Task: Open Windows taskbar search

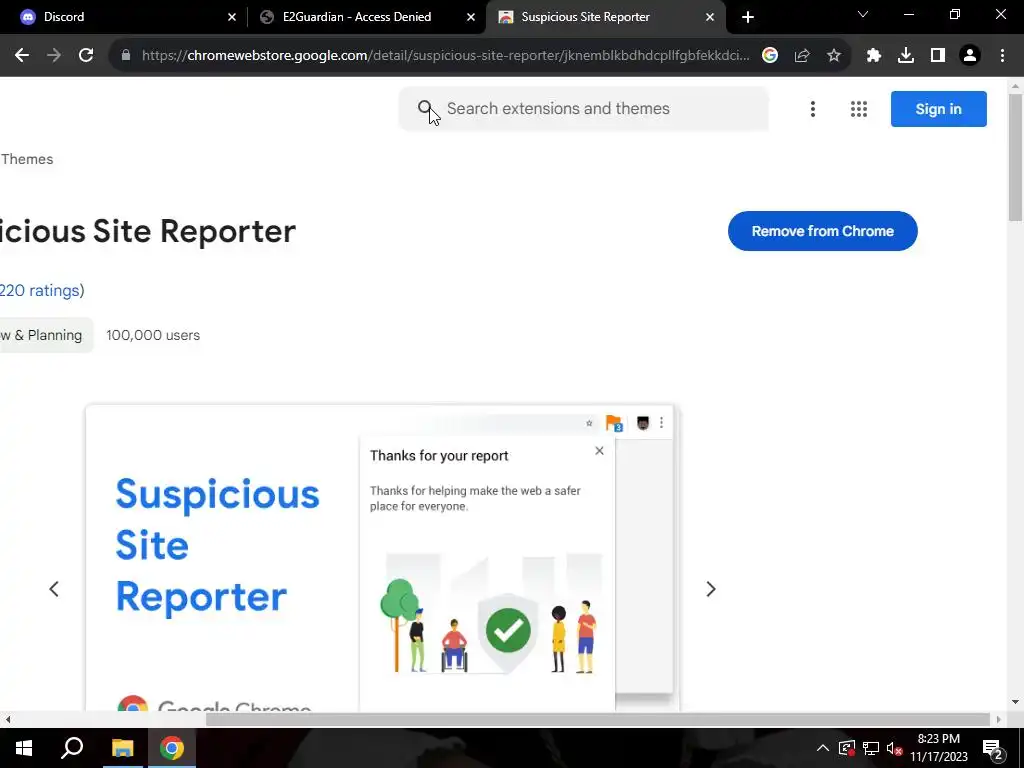Action: click(x=72, y=748)
